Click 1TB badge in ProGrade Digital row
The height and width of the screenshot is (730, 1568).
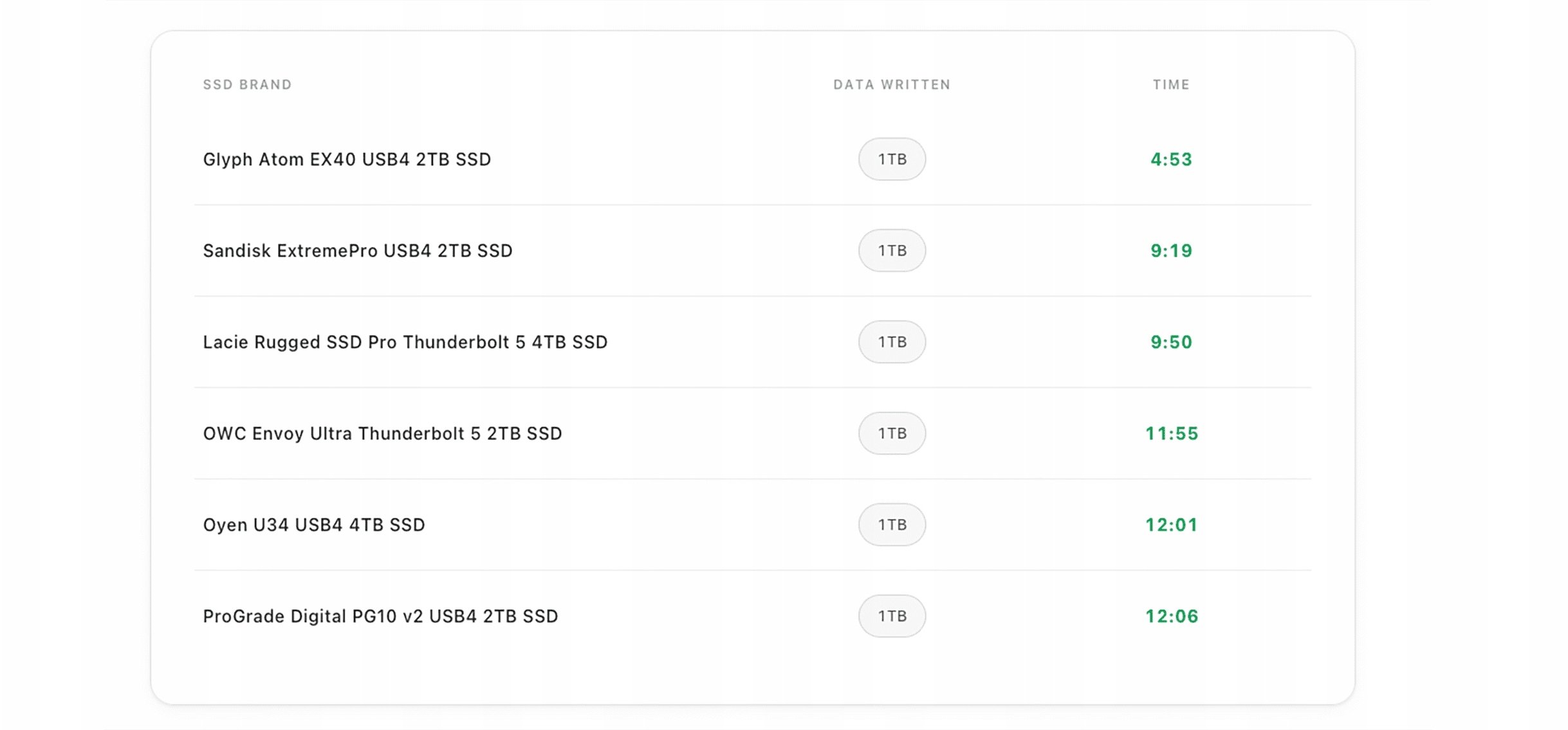(892, 616)
